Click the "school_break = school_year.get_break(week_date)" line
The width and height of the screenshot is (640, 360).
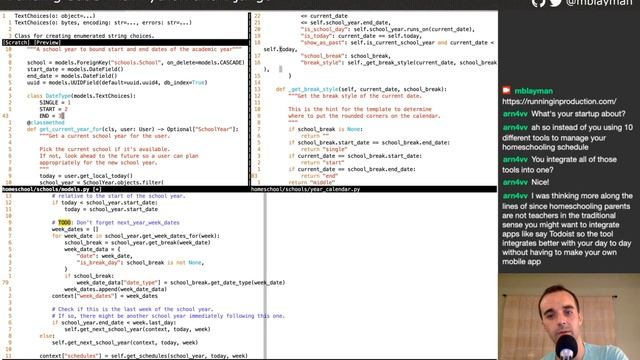(x=137, y=243)
